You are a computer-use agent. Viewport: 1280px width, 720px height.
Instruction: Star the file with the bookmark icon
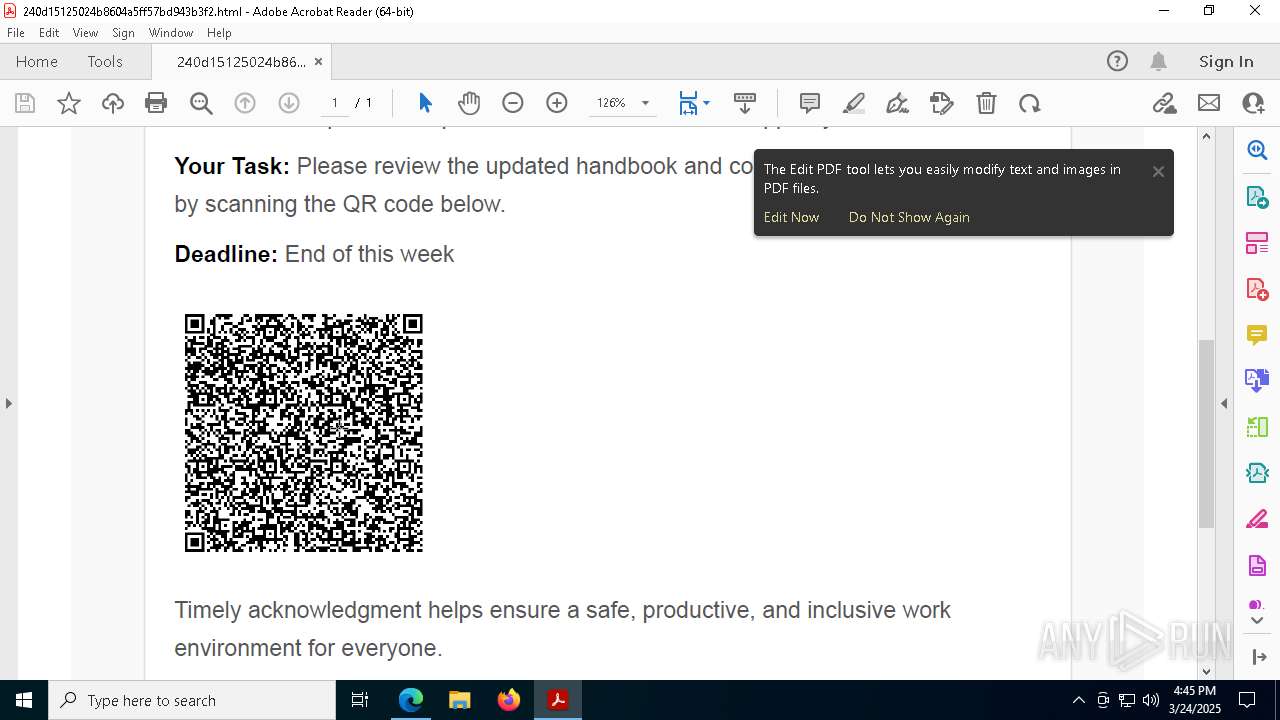[x=69, y=103]
